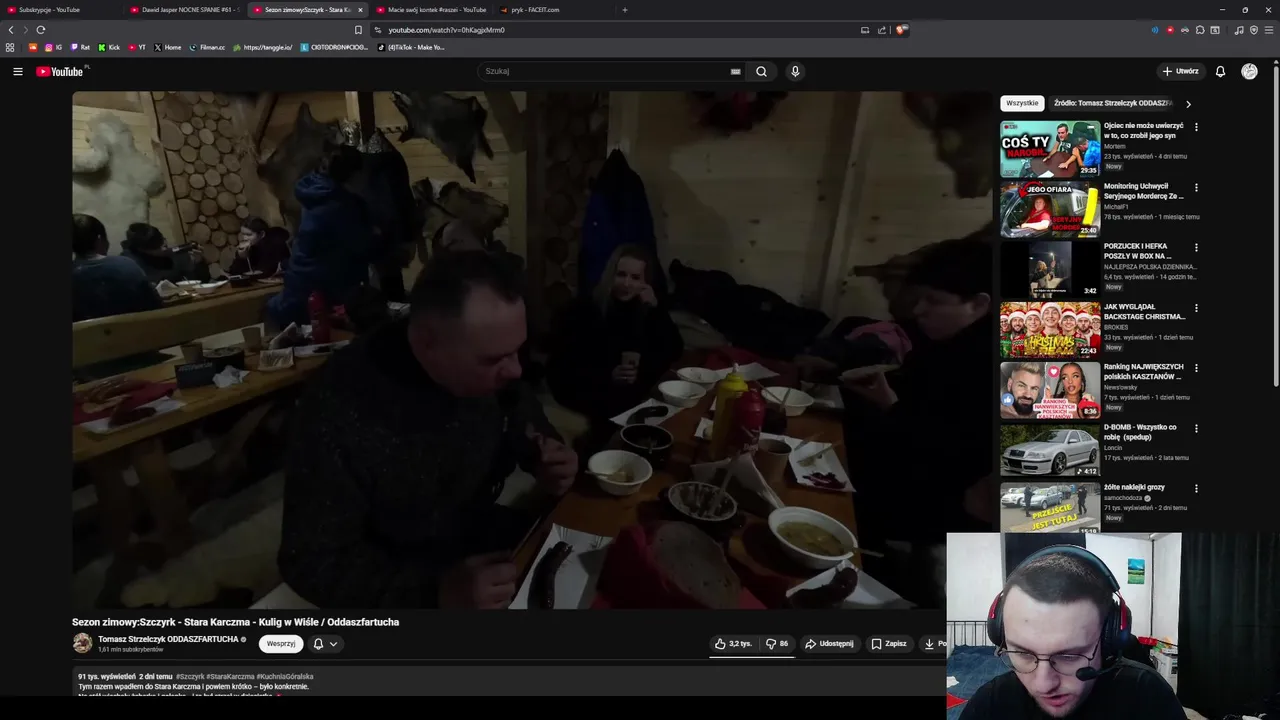Start voice search with the microphone icon

[x=795, y=71]
